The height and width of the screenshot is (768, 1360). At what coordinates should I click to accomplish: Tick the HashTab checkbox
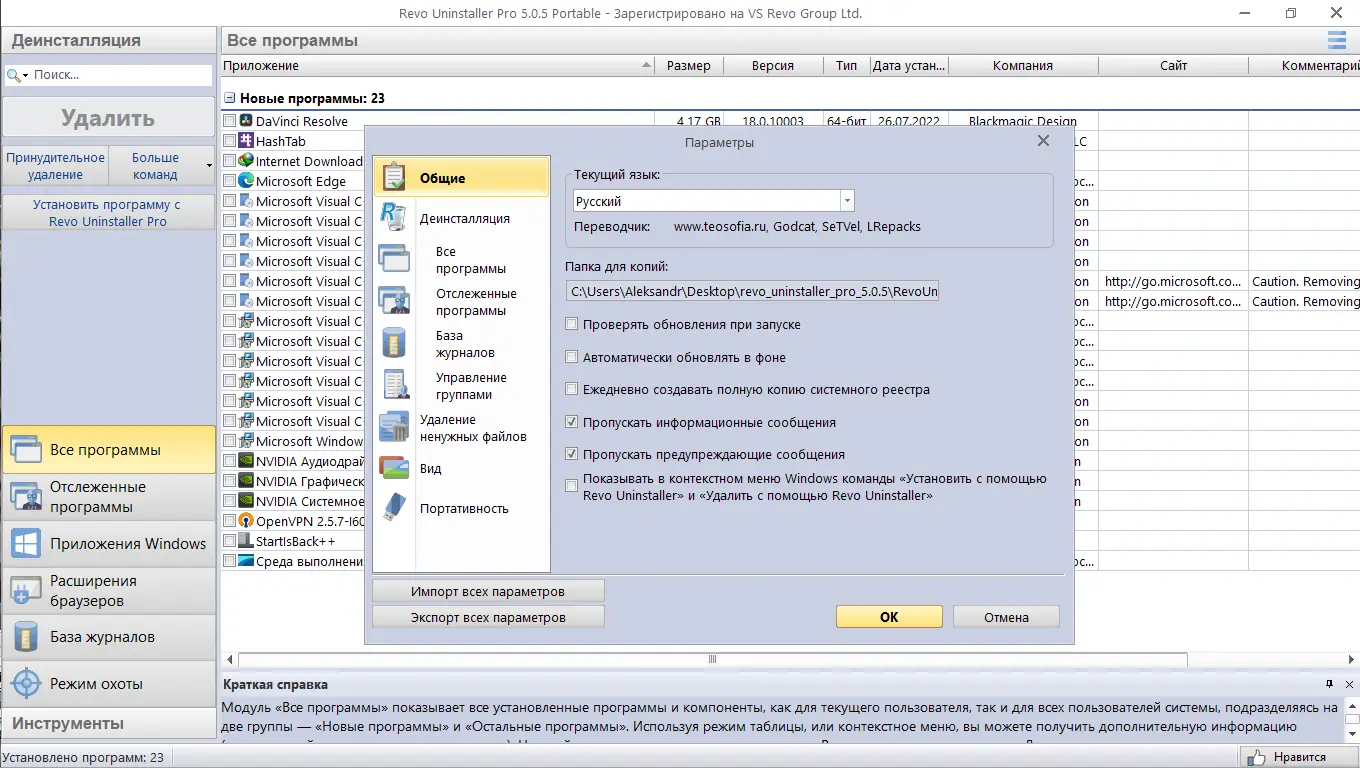tap(230, 141)
